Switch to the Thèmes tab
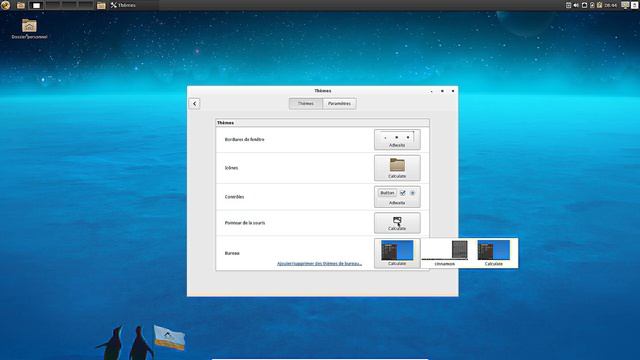This screenshot has height=360, width=640. 306,104
